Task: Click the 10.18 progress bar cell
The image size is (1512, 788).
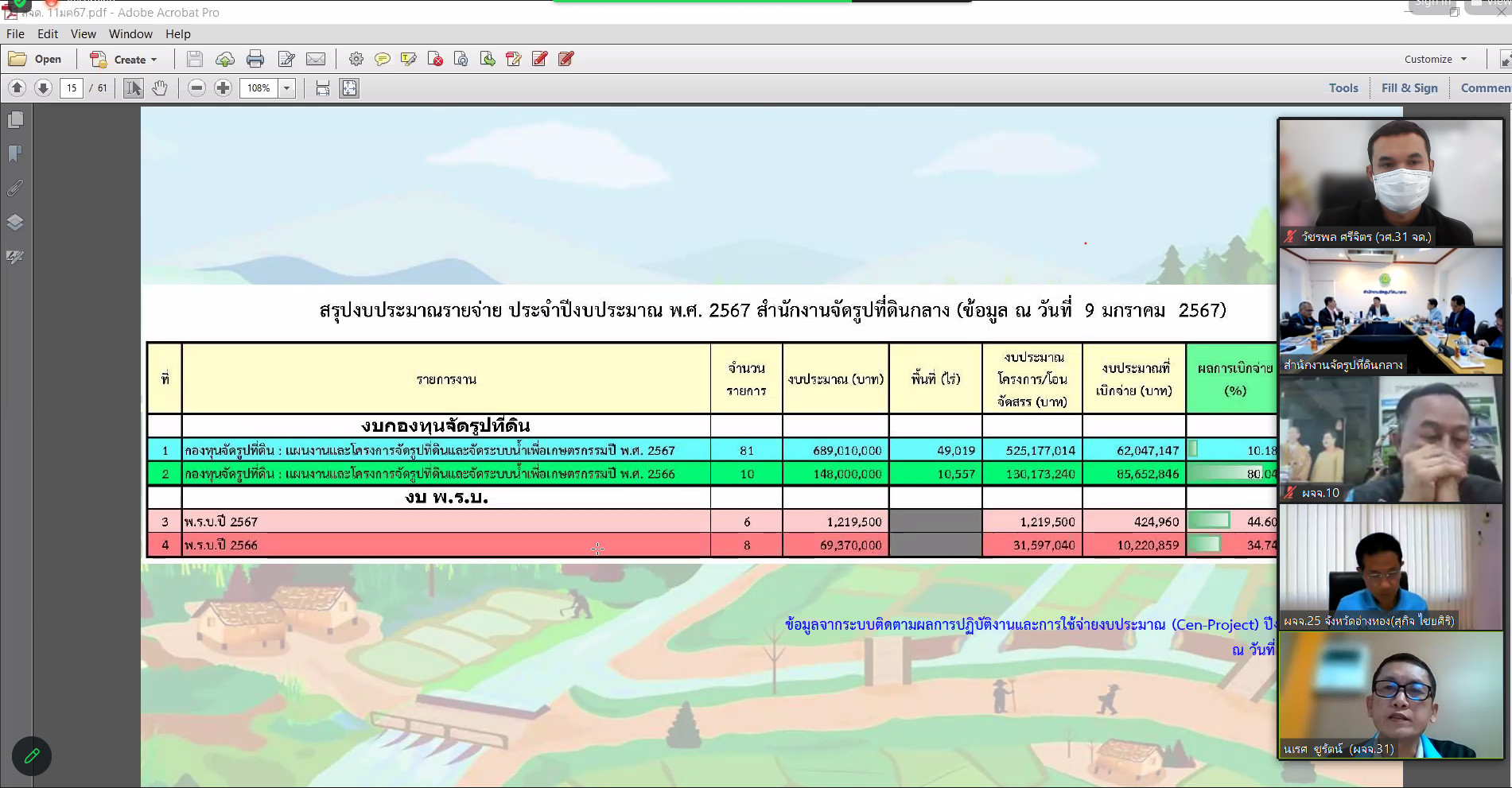Action: (x=1232, y=450)
